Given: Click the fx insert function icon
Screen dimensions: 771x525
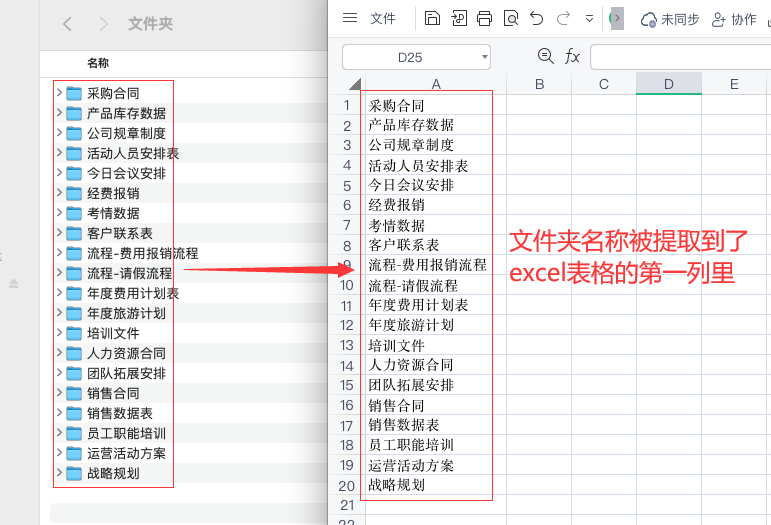Looking at the screenshot, I should [x=572, y=56].
